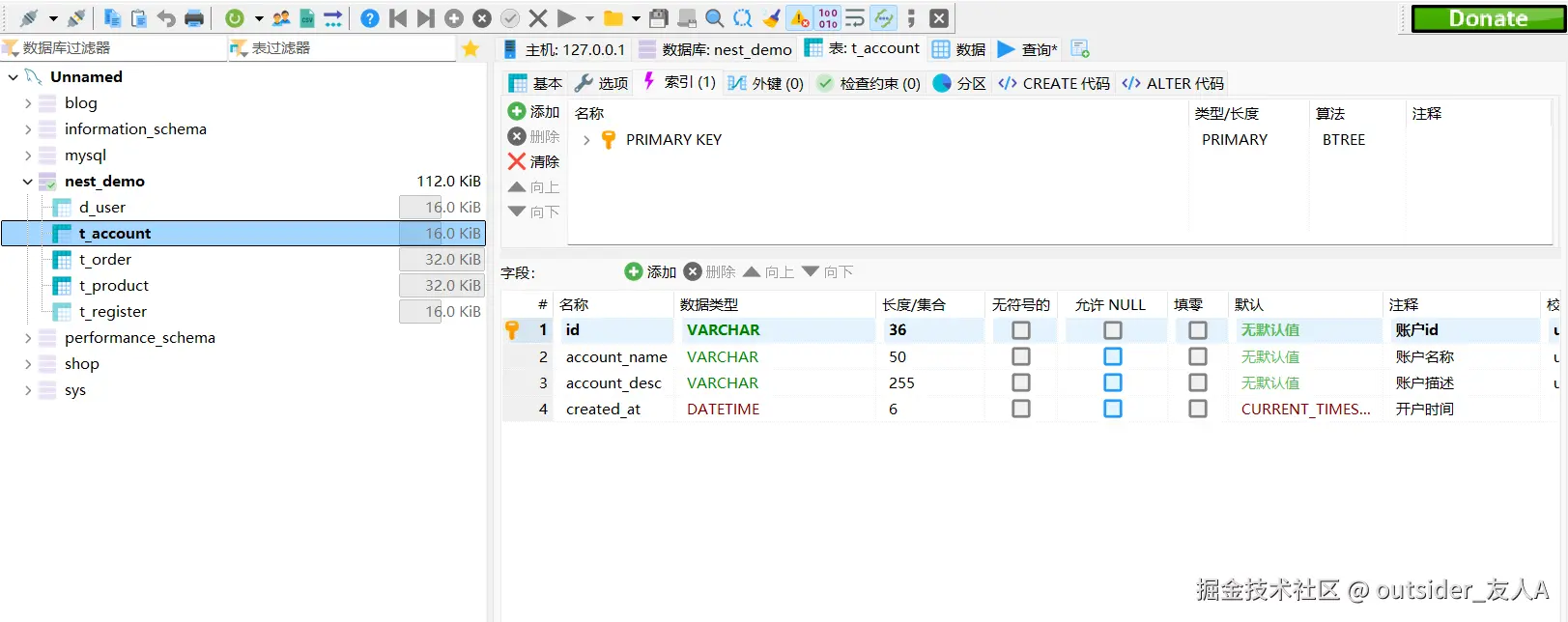
Task: Click the CSV import file icon
Action: coord(307,18)
